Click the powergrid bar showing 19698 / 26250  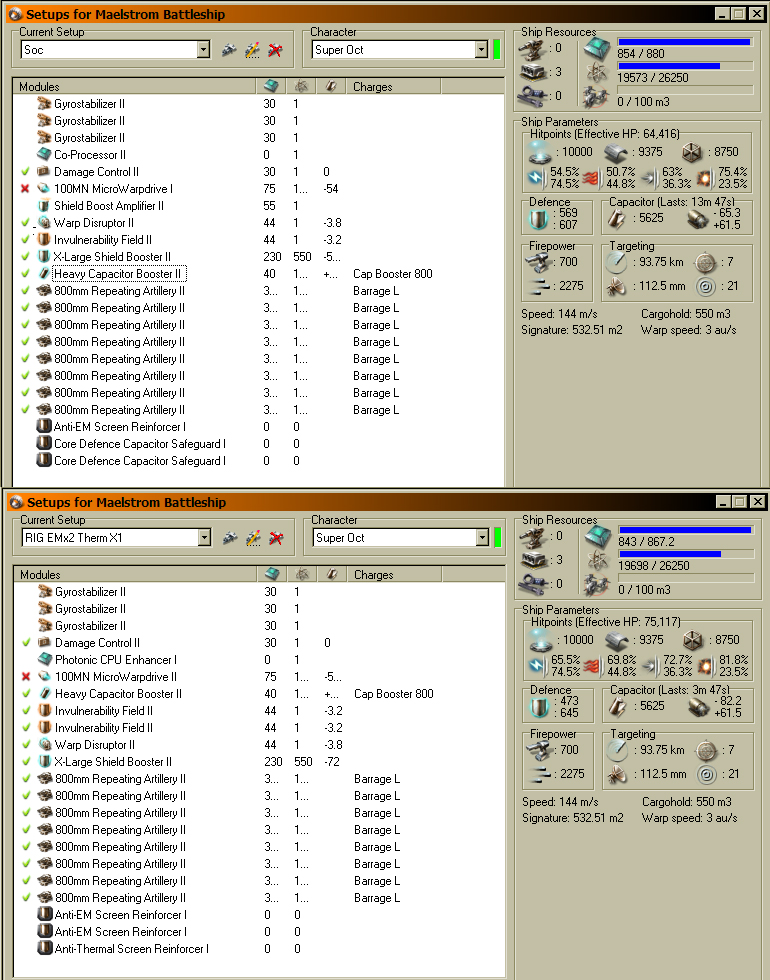pos(686,554)
